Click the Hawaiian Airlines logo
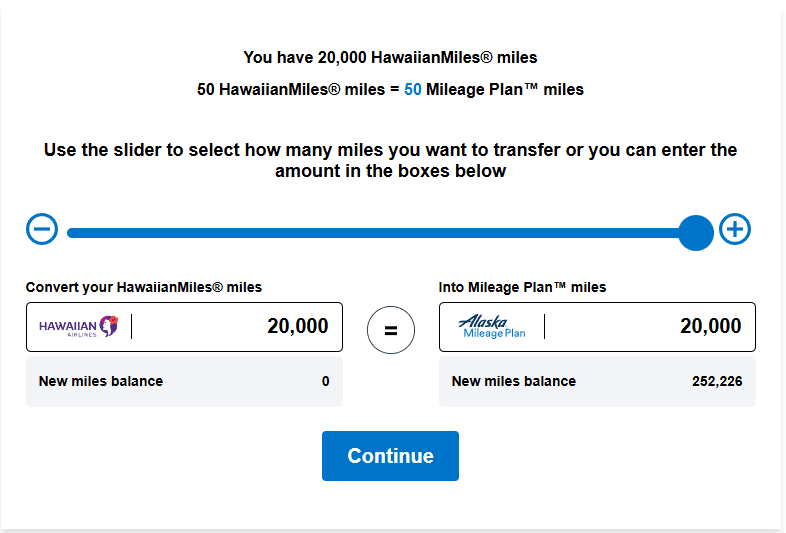The height and width of the screenshot is (533, 786). pyautogui.click(x=79, y=327)
